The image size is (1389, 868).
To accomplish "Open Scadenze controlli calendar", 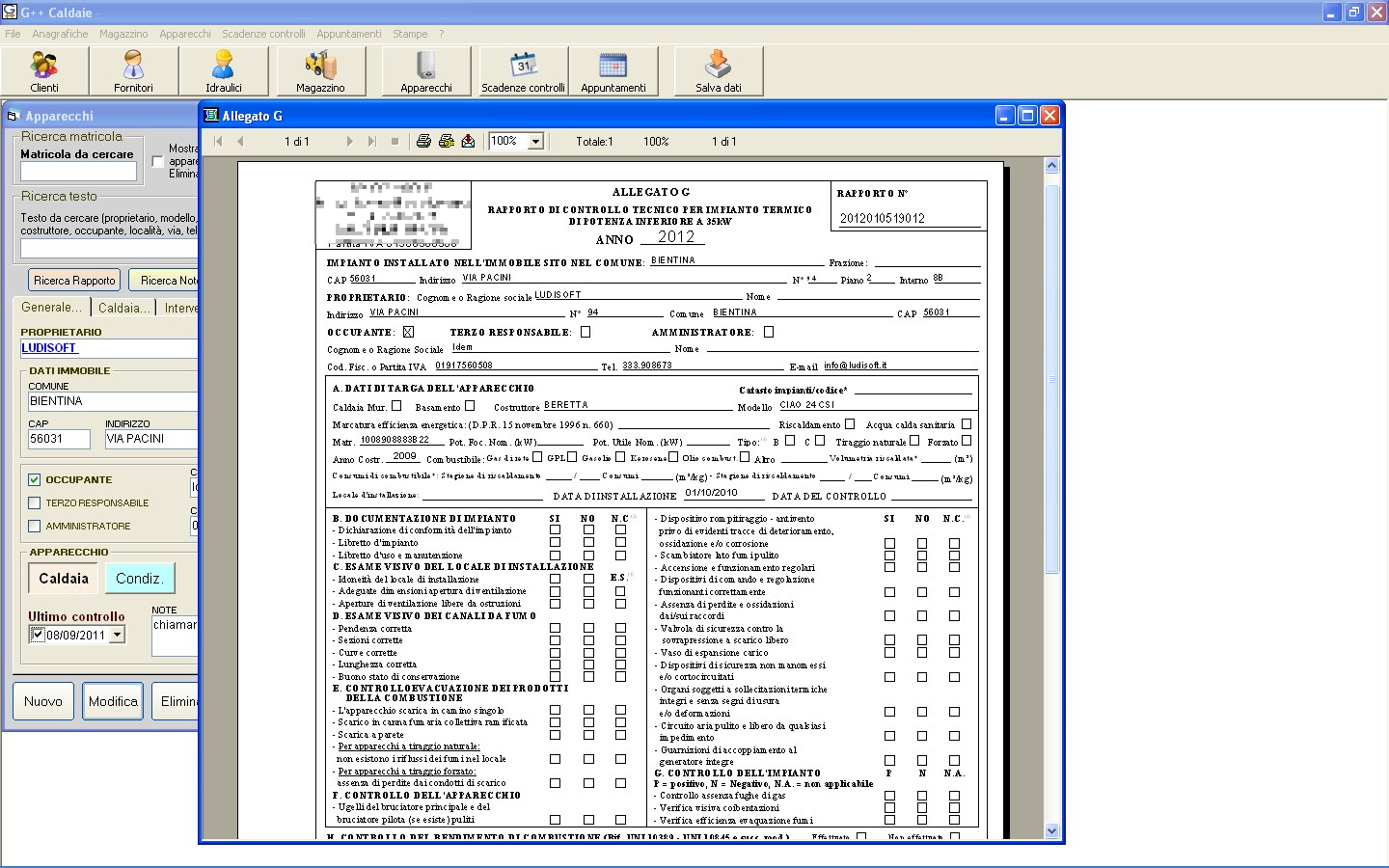I will (523, 71).
